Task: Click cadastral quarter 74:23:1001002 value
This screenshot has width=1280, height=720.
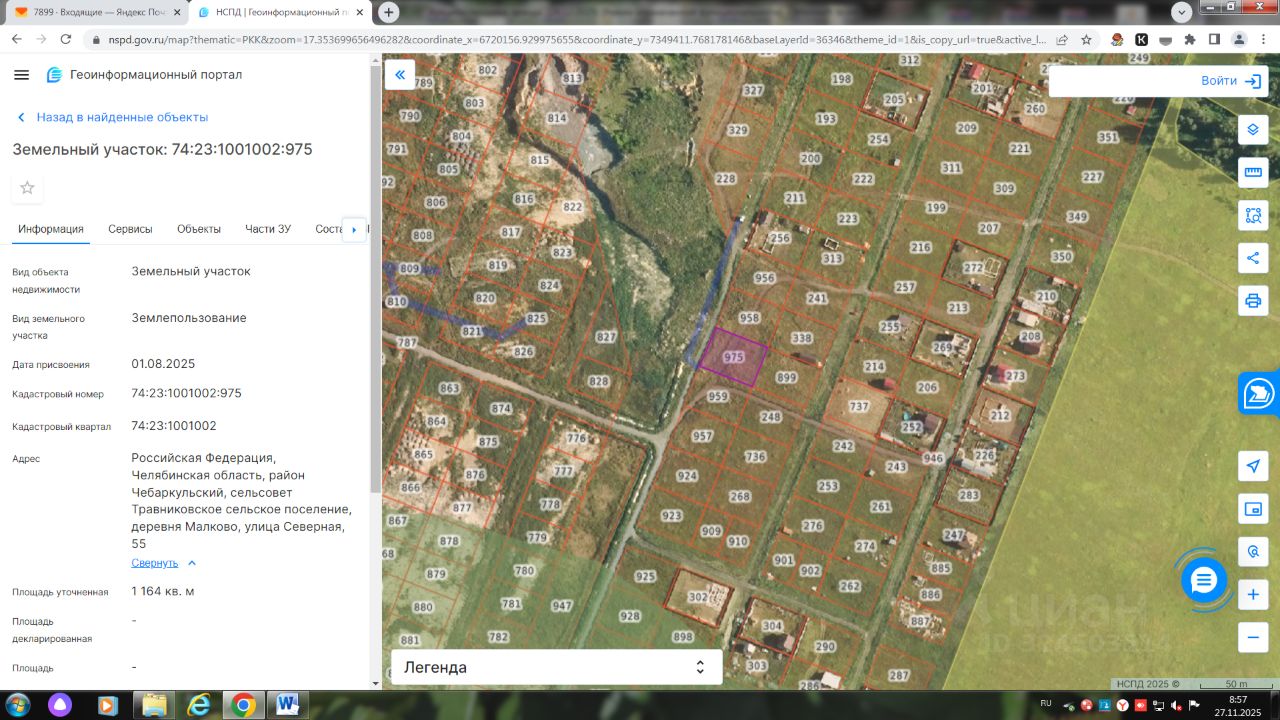Action: 174,426
